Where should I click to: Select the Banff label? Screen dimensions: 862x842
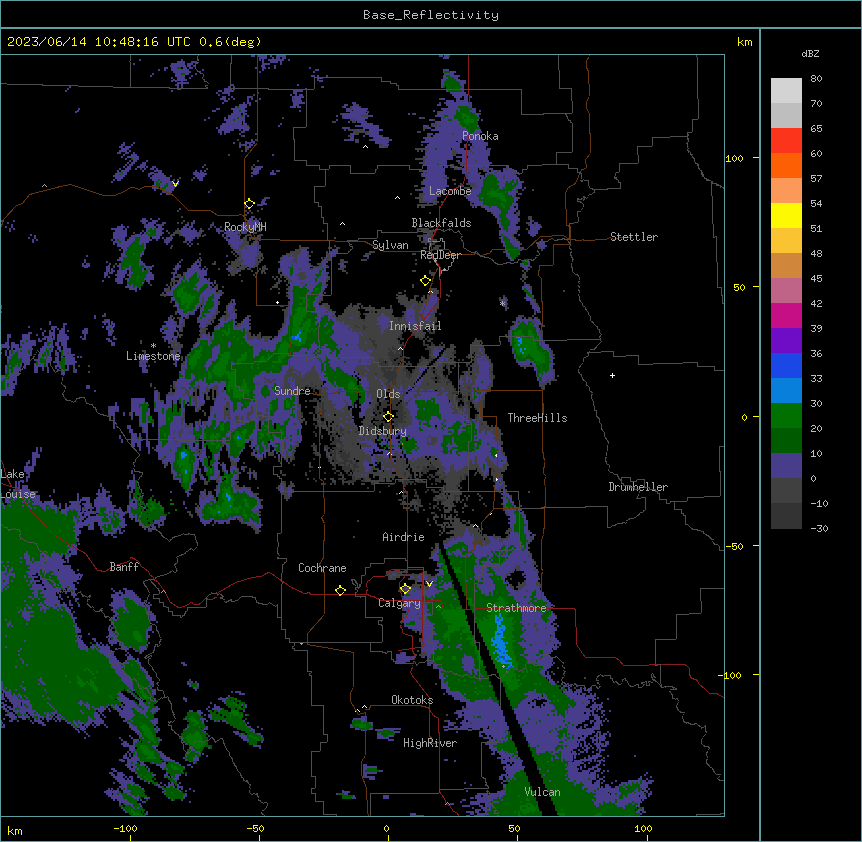pyautogui.click(x=124, y=567)
